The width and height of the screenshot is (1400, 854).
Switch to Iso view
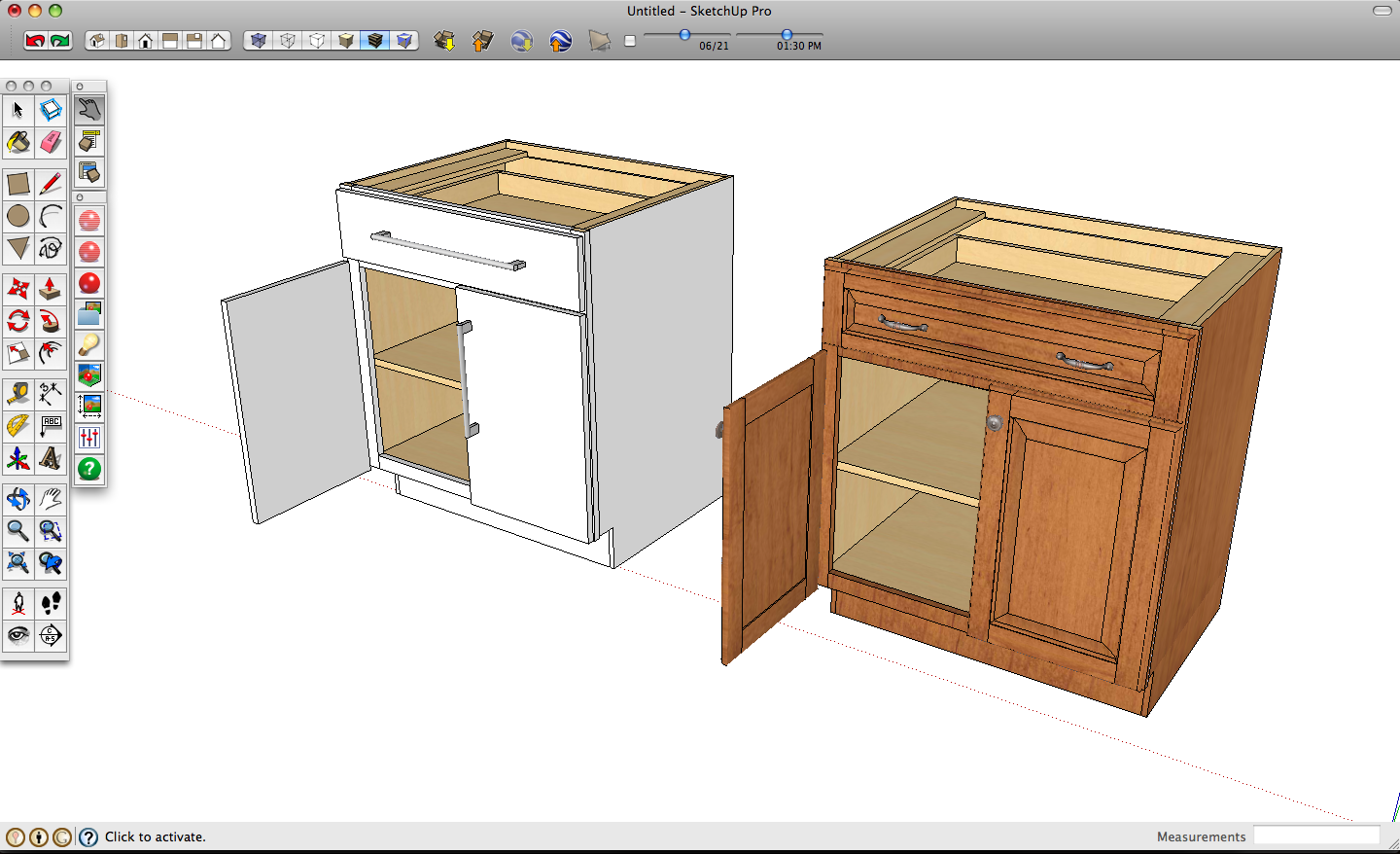click(96, 41)
